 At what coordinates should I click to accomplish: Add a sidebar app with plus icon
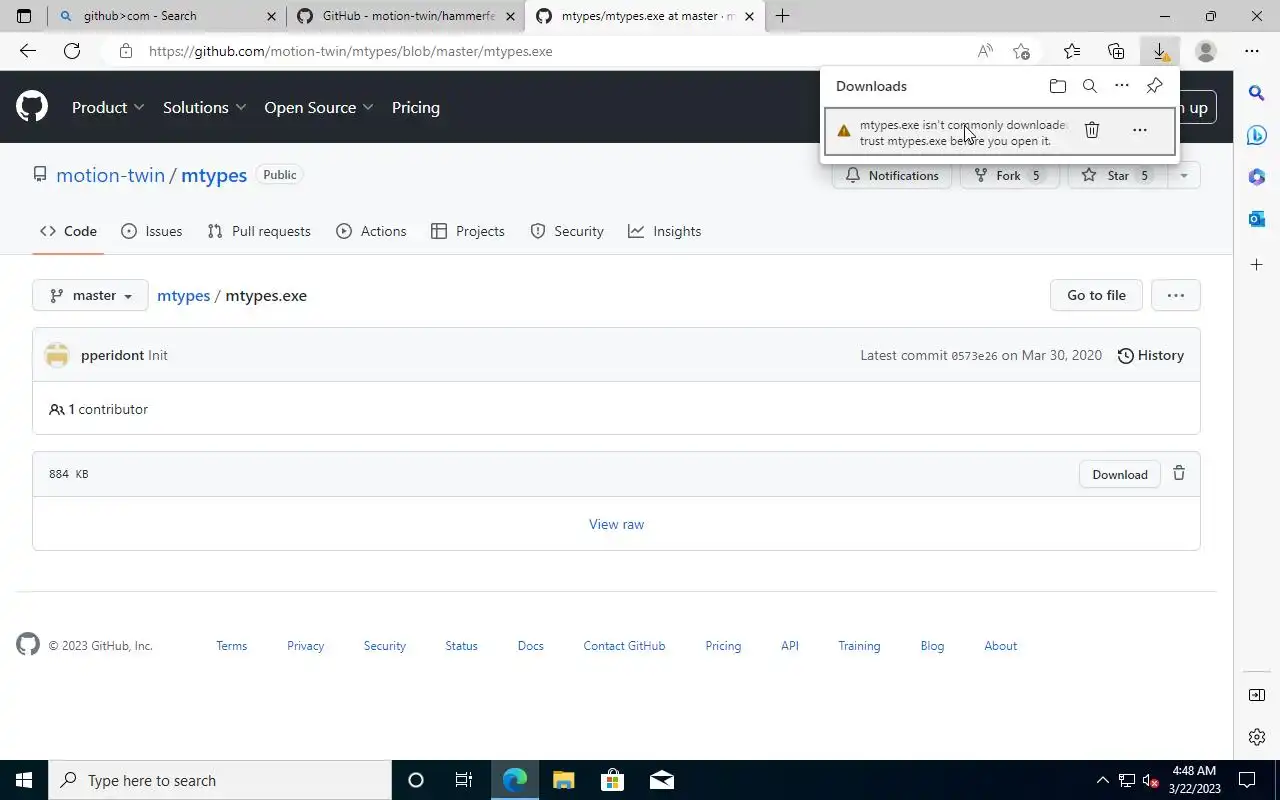1257,264
